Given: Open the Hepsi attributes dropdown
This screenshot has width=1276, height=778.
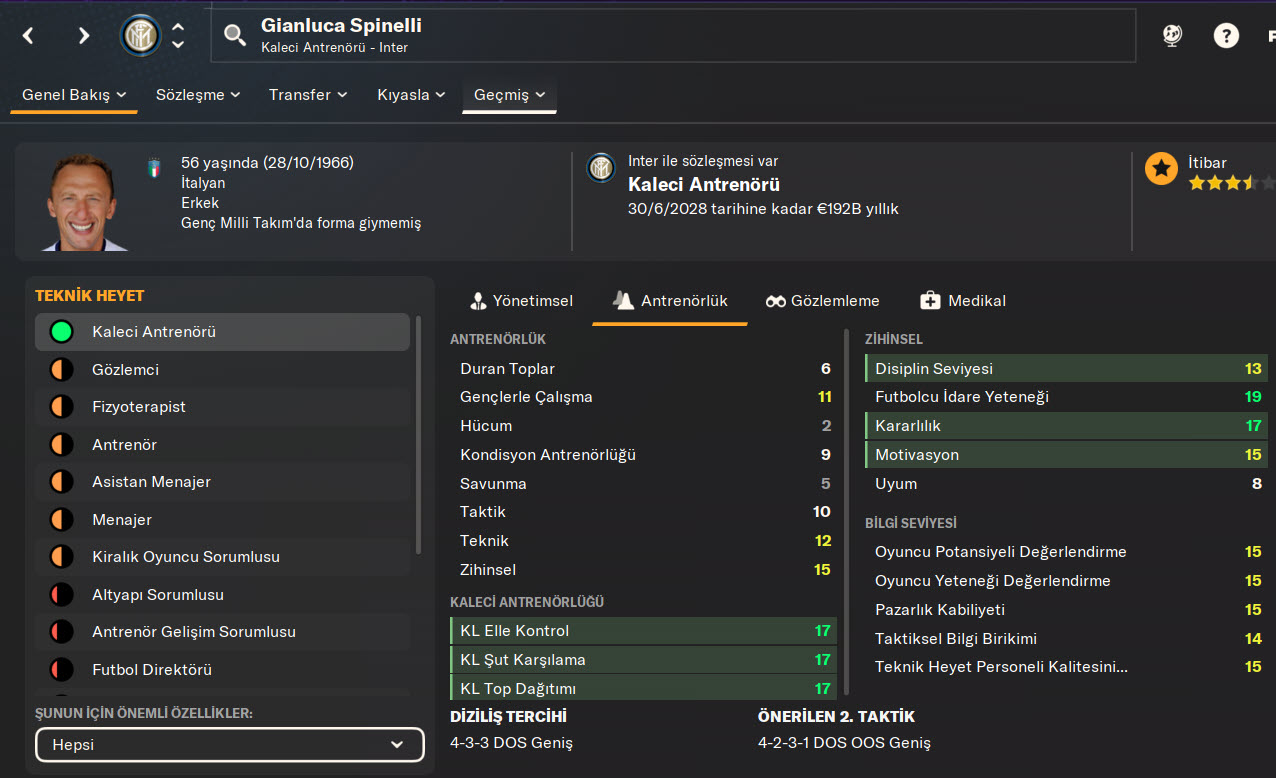Looking at the screenshot, I should click(230, 745).
